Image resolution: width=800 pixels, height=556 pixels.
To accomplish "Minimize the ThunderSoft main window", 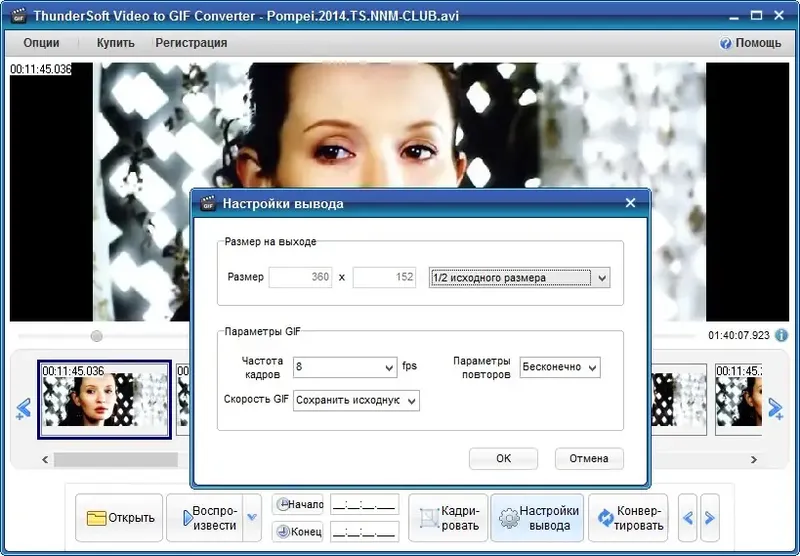I will [734, 16].
